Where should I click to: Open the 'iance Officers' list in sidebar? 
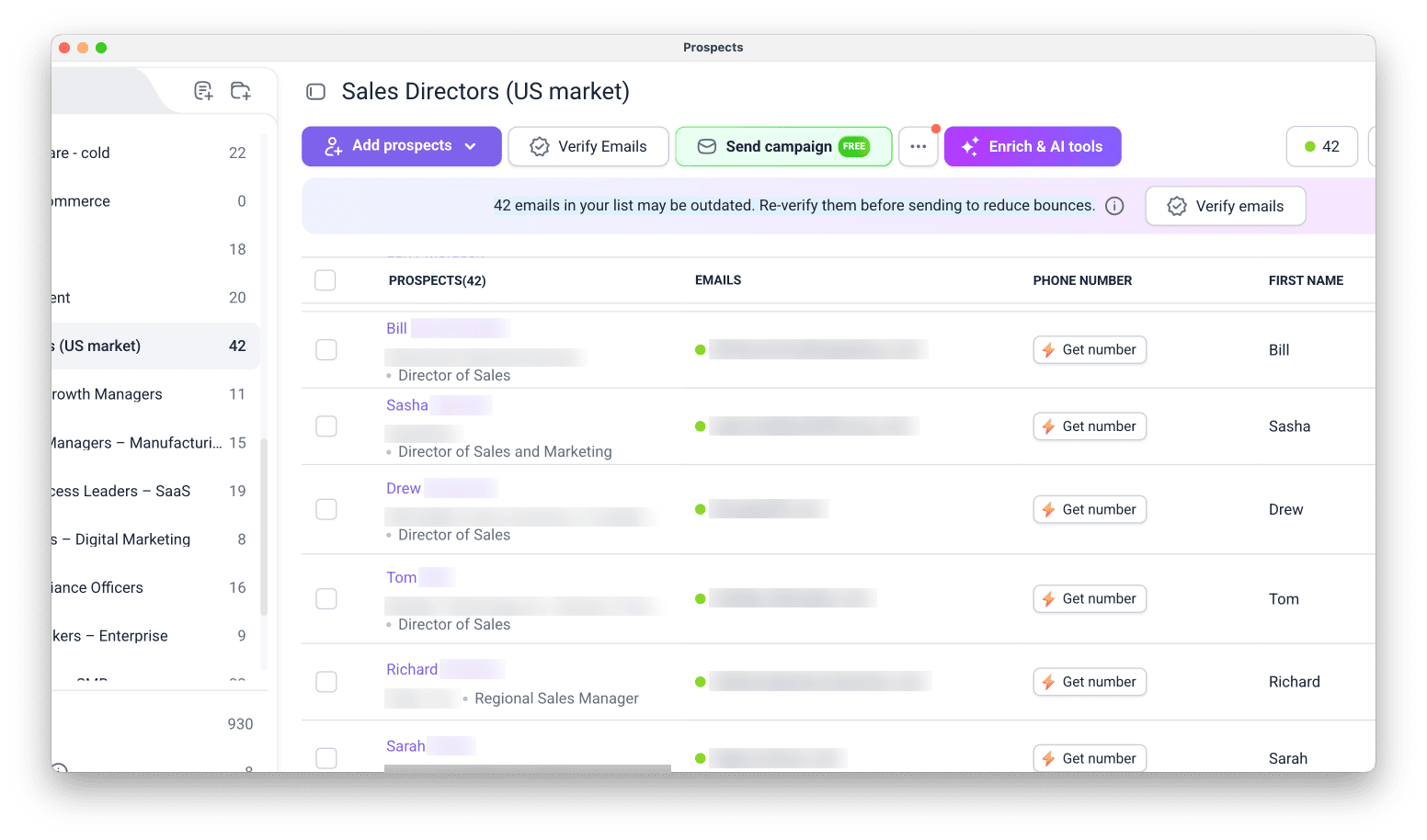click(156, 587)
